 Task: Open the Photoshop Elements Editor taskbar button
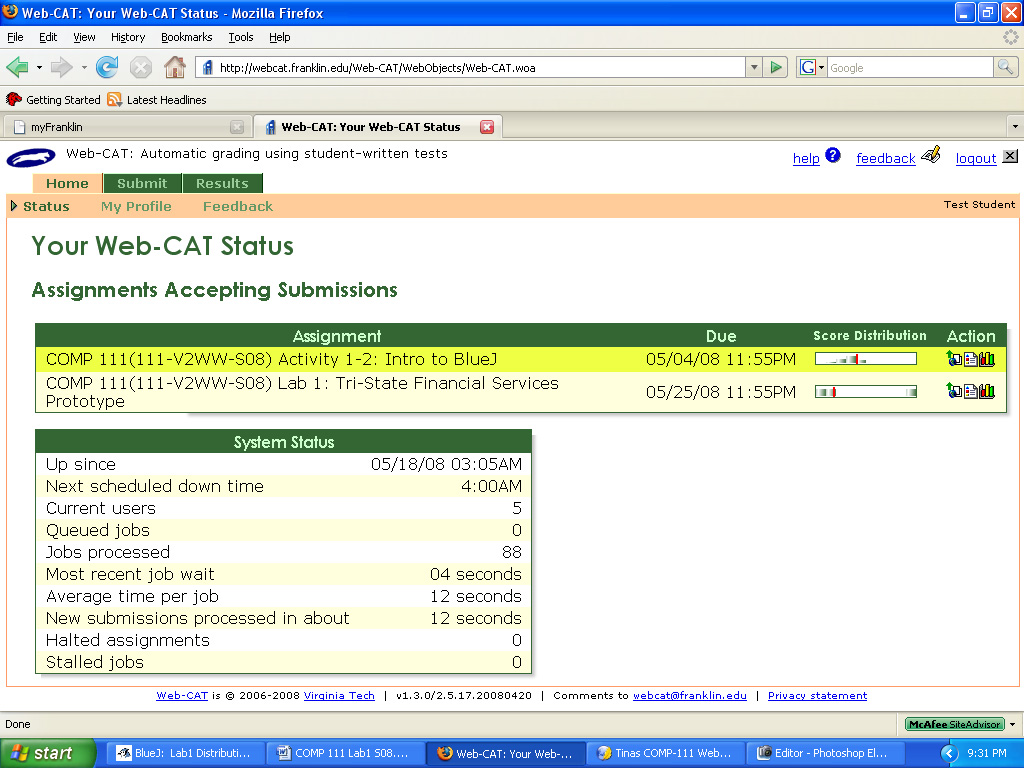pos(825,754)
